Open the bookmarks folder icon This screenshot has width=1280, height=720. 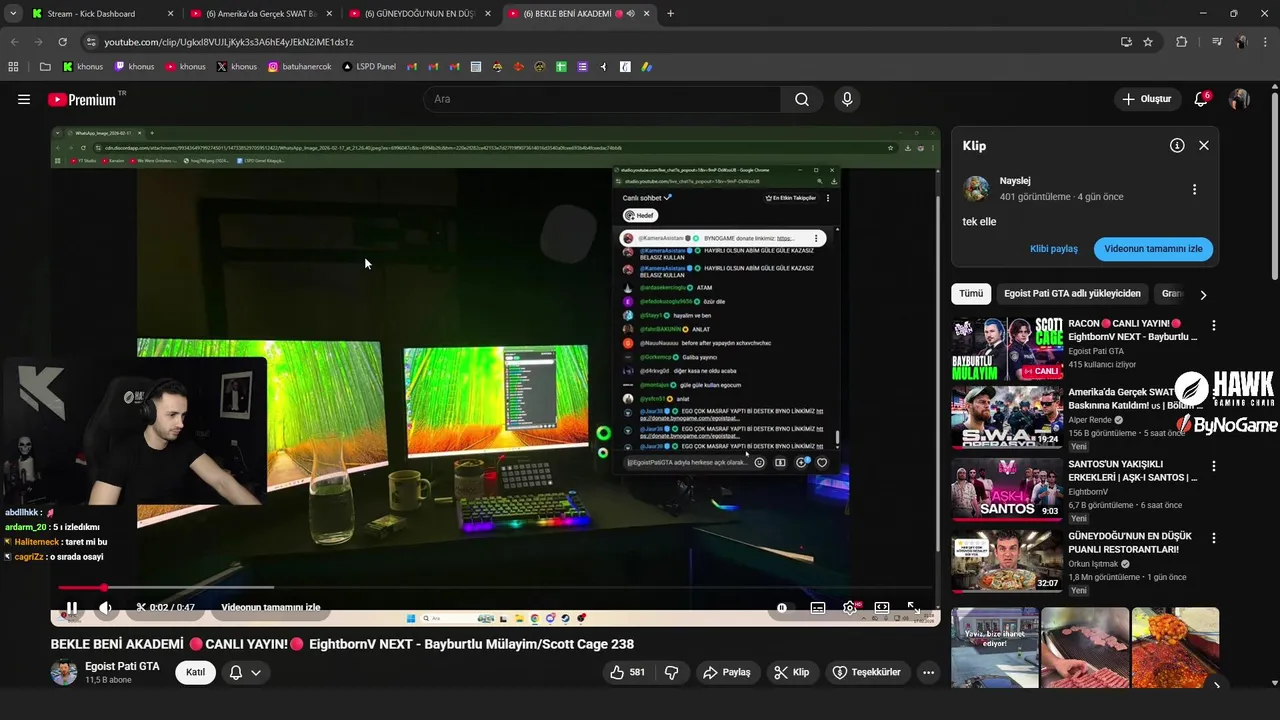(x=45, y=67)
